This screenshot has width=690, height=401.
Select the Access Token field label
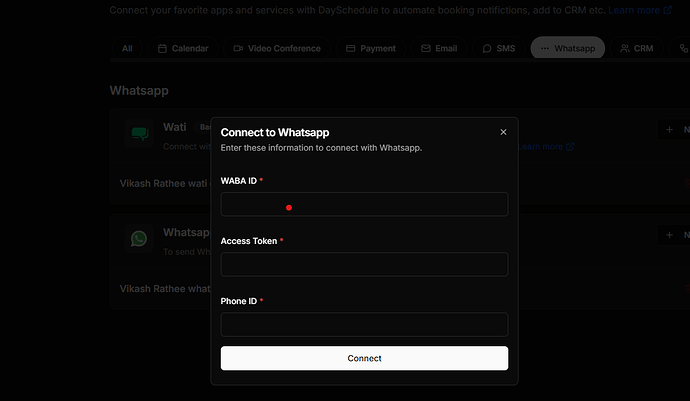pos(249,241)
